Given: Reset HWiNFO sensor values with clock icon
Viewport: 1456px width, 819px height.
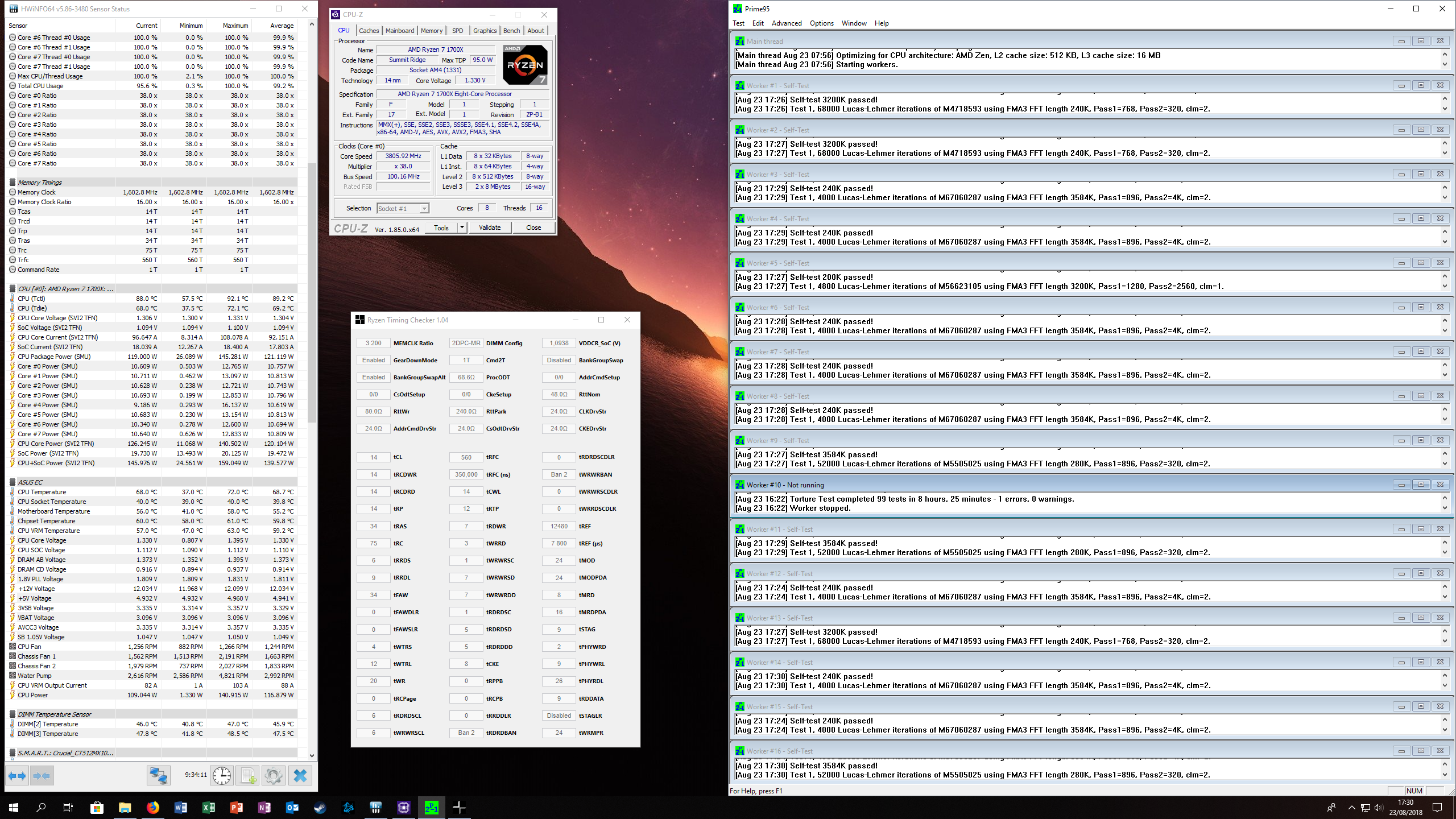Looking at the screenshot, I should pos(222,775).
